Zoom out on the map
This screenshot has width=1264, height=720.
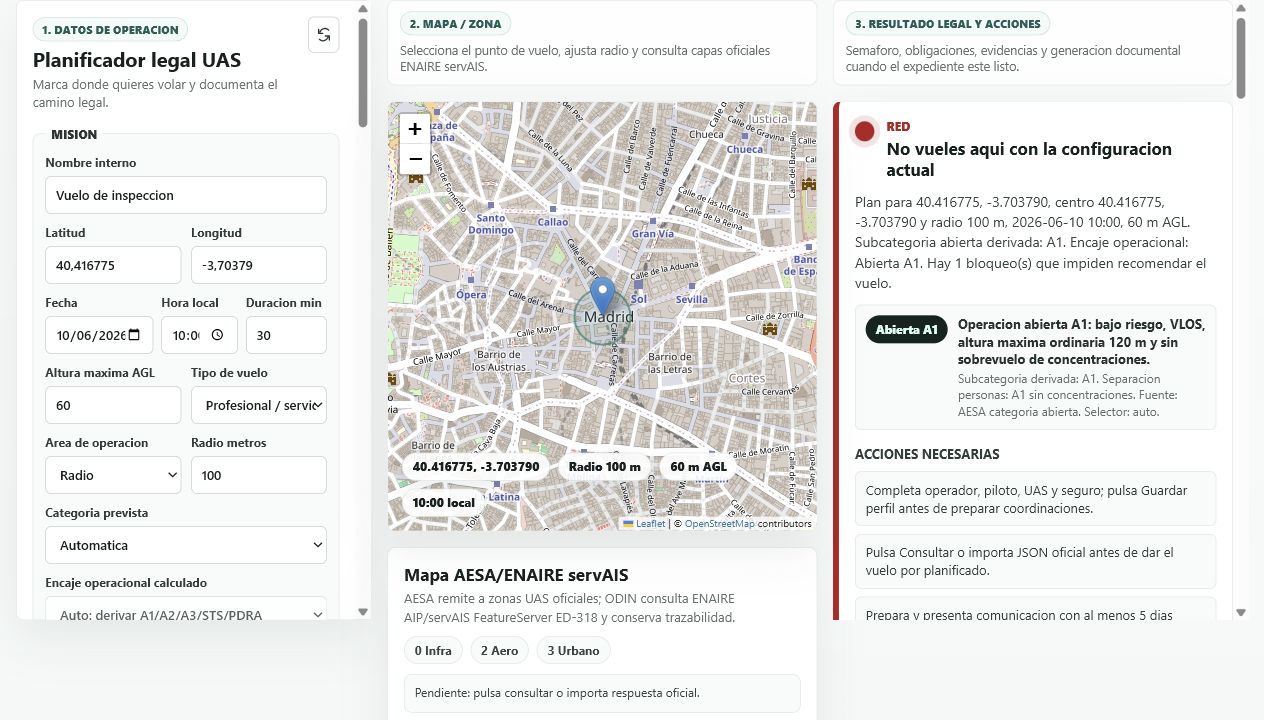click(415, 159)
